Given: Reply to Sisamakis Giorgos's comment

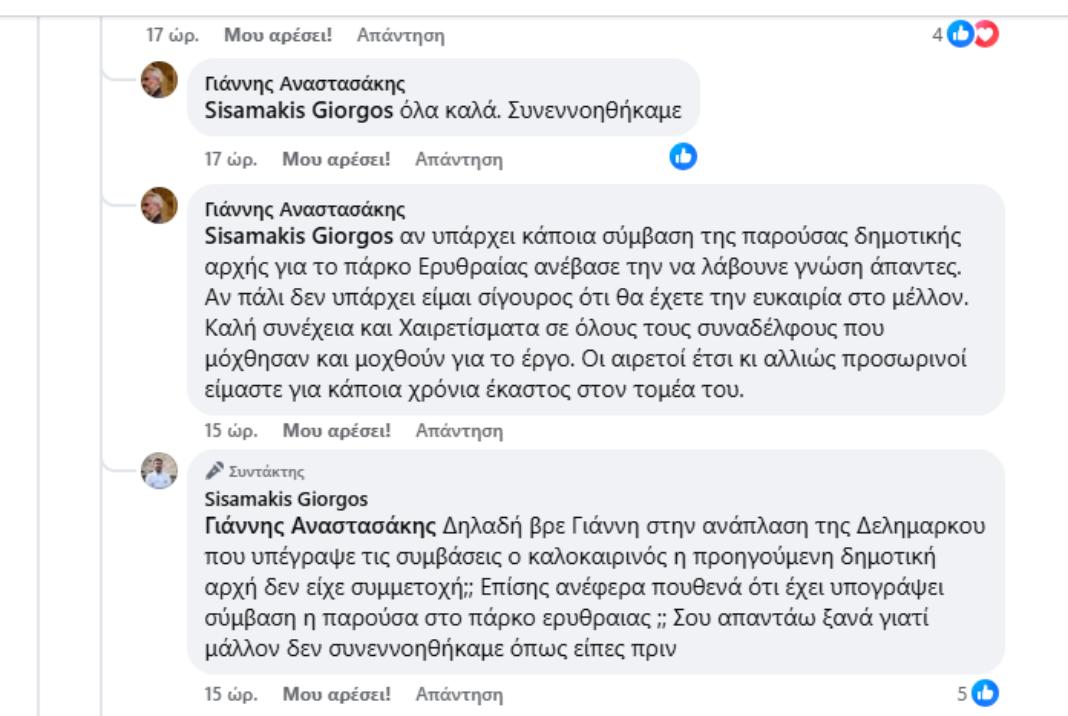Looking at the screenshot, I should [459, 694].
